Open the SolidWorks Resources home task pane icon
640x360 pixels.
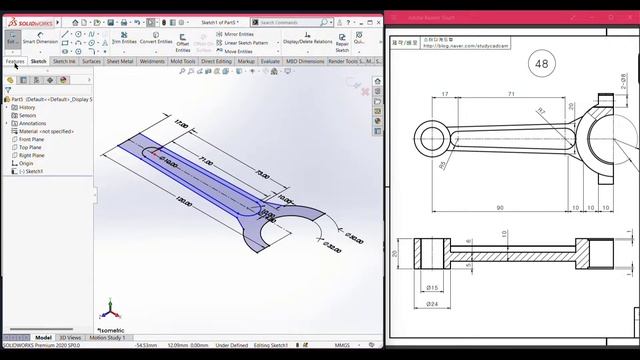pyautogui.click(x=378, y=81)
